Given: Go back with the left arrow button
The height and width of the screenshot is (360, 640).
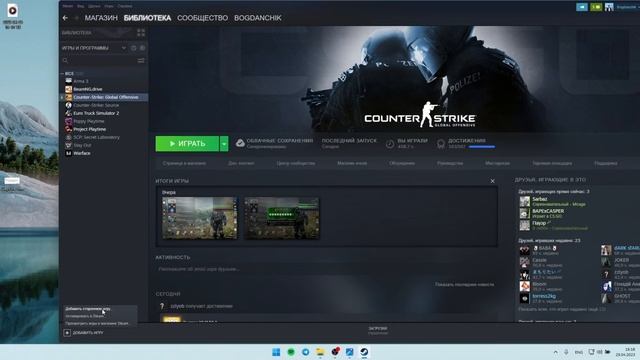Looking at the screenshot, I should point(65,18).
